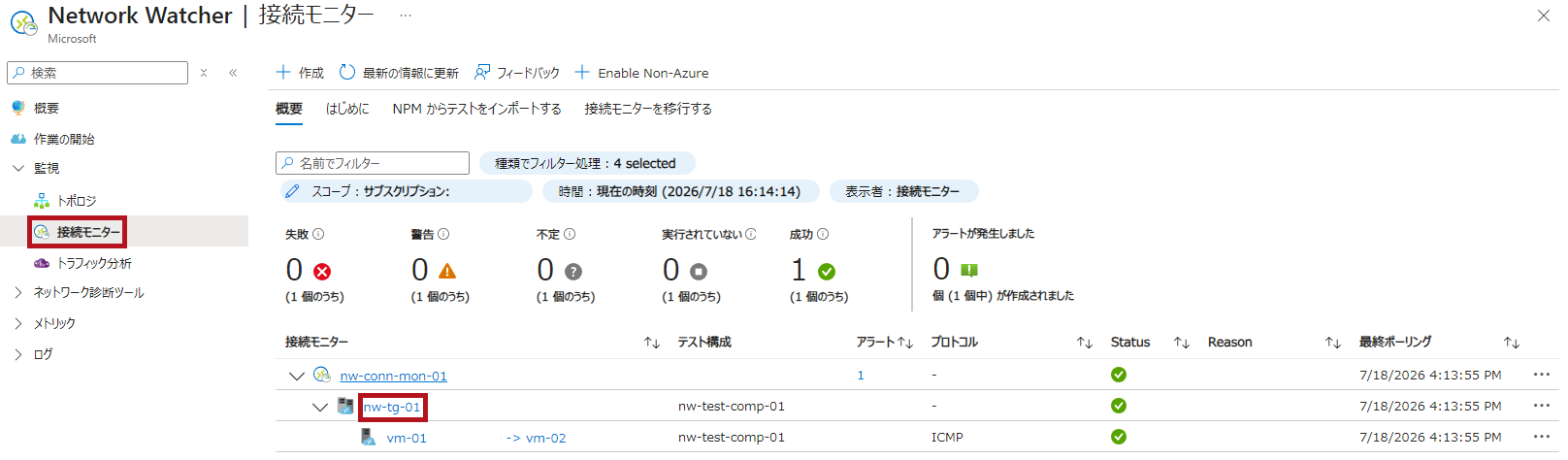Open the header ellipsis menu beside 接続モニター title

click(405, 16)
